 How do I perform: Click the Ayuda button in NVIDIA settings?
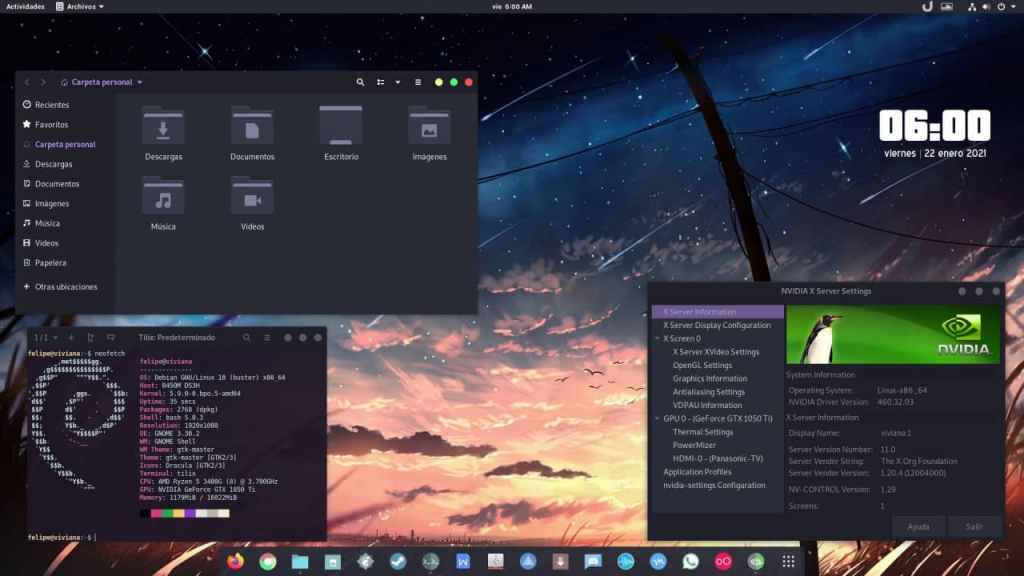918,526
